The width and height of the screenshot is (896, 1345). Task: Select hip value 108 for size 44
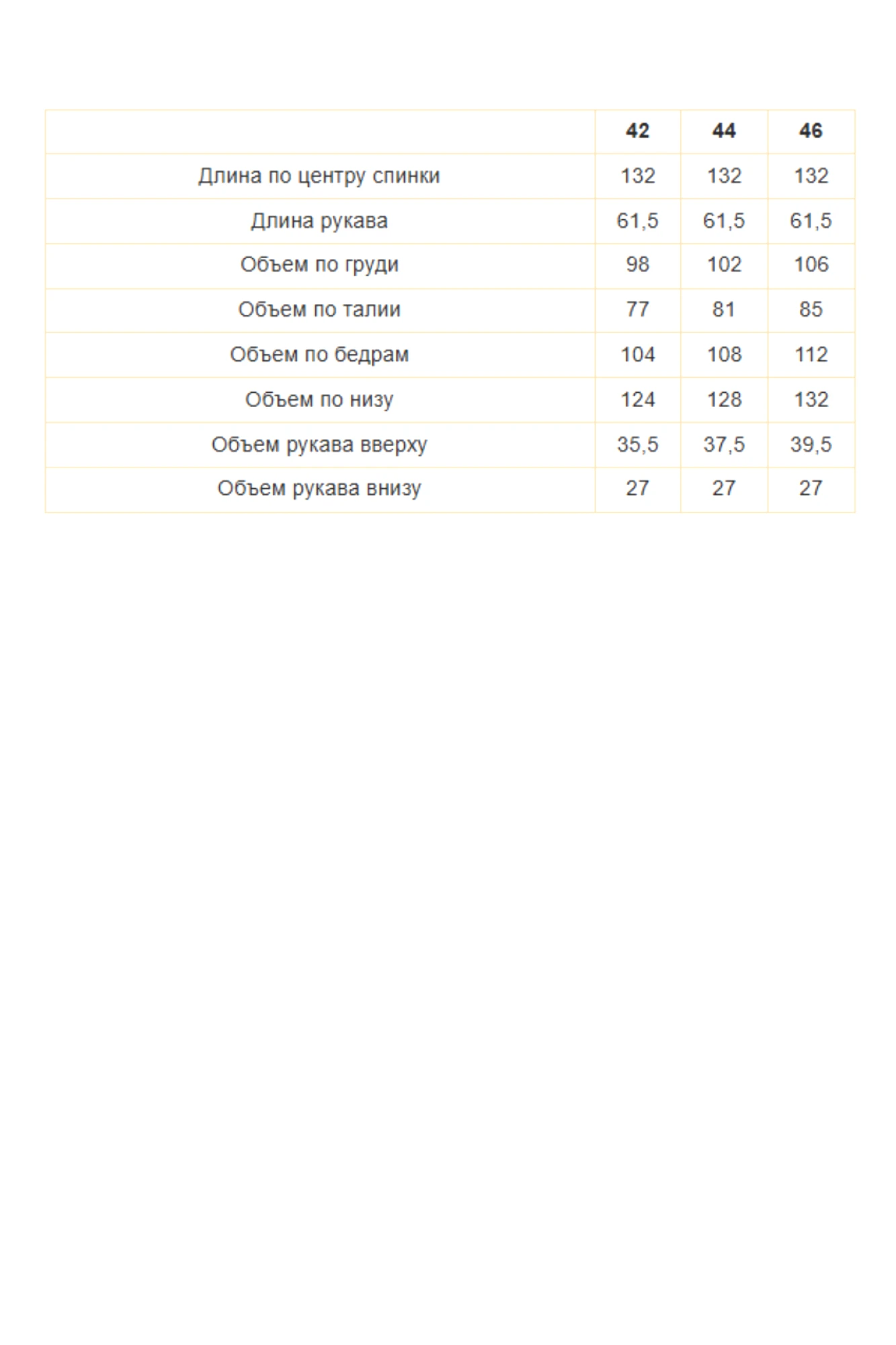tap(724, 354)
